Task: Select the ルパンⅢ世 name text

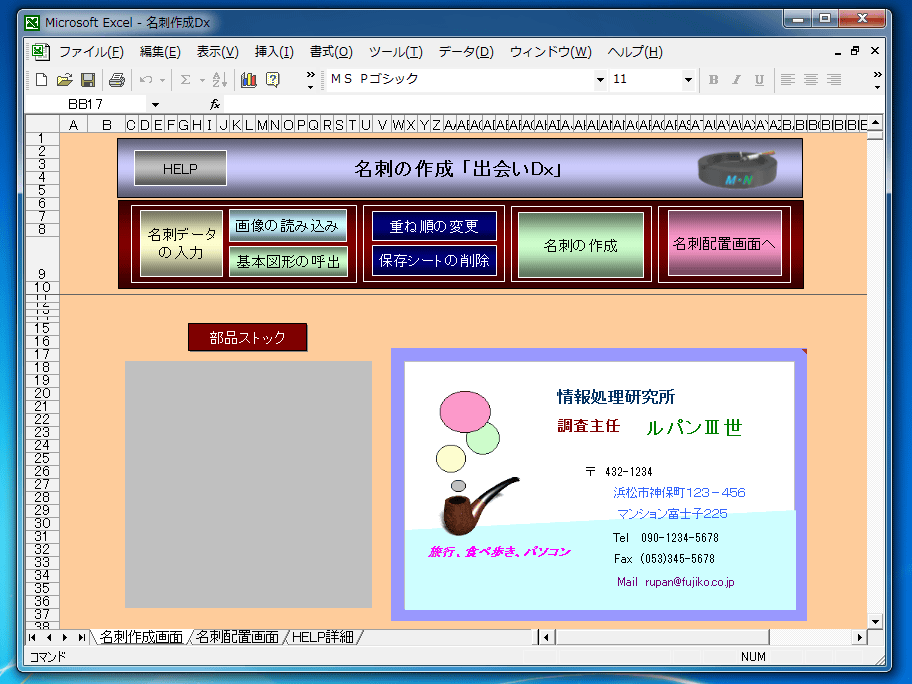Action: (x=694, y=428)
